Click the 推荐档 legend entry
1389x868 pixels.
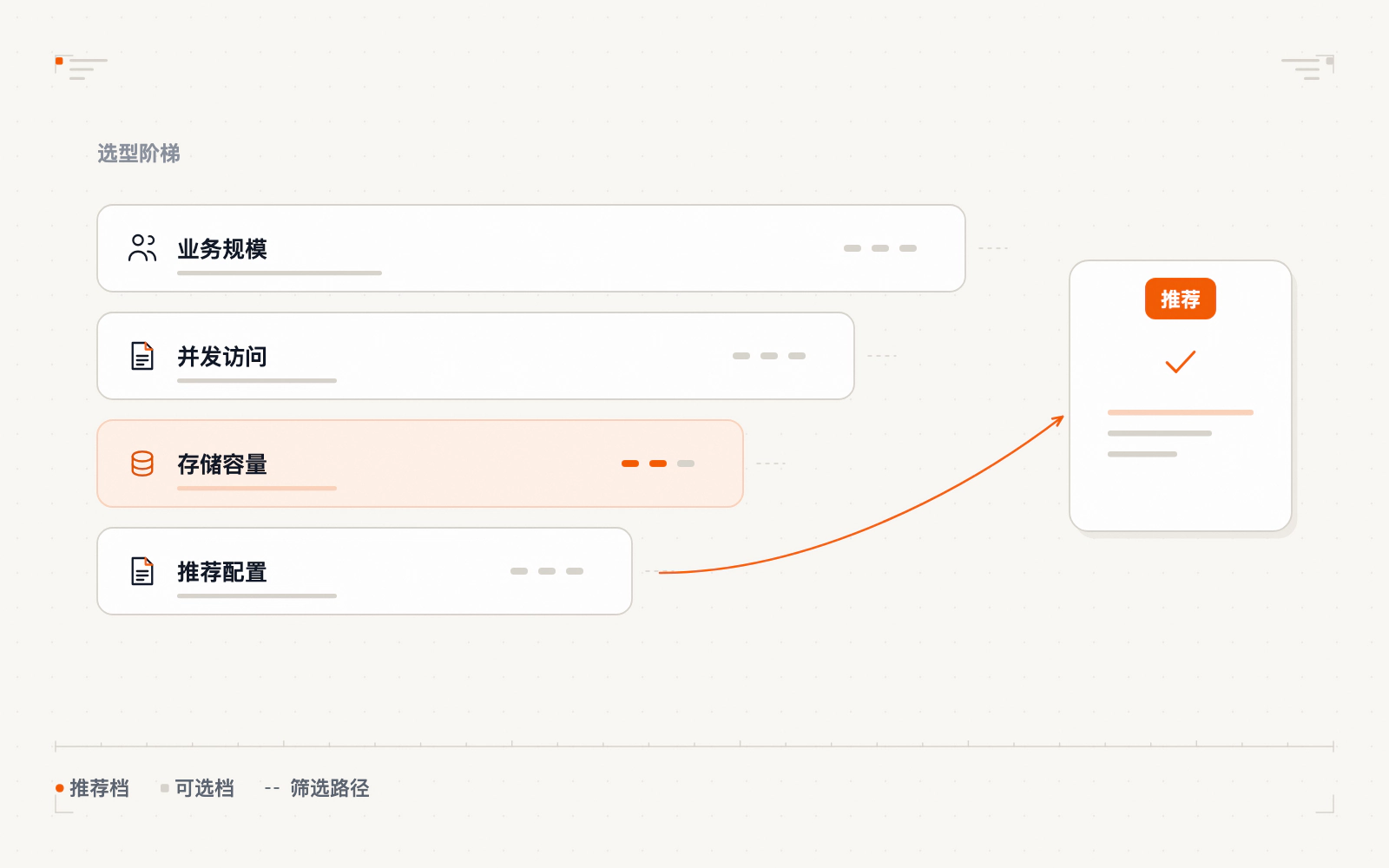(x=93, y=788)
